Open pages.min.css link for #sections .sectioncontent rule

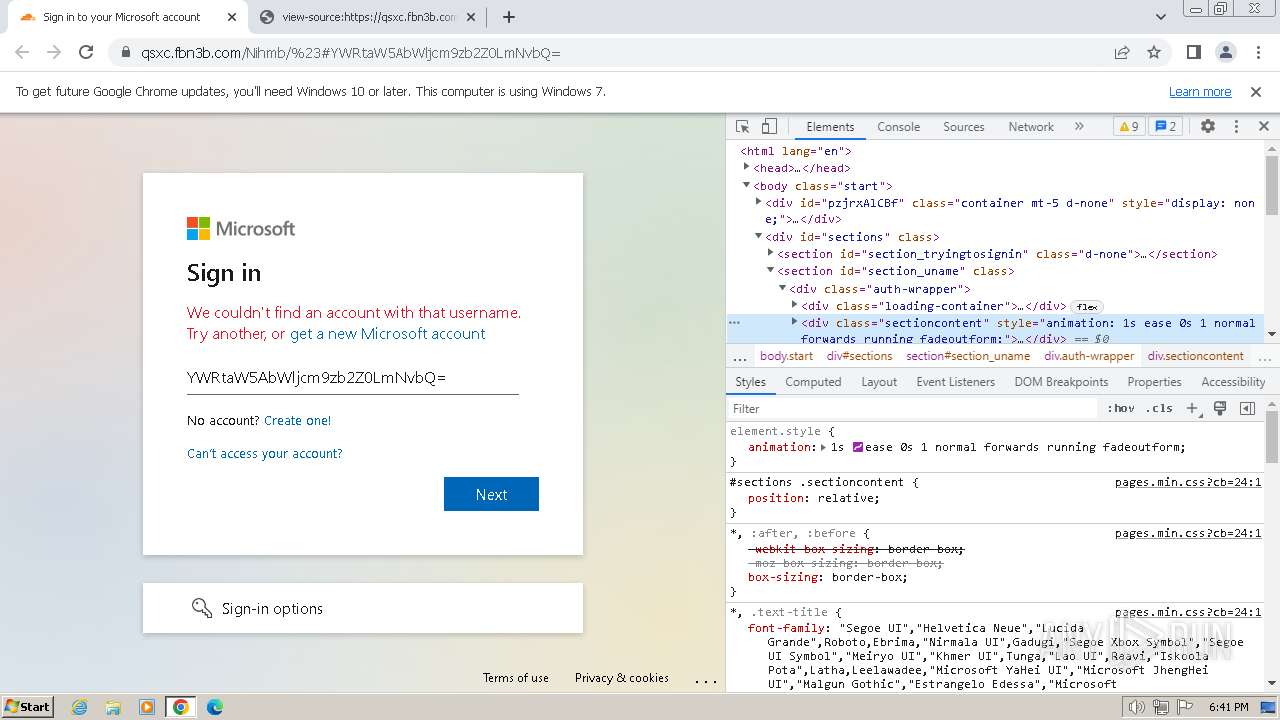coord(1188,482)
